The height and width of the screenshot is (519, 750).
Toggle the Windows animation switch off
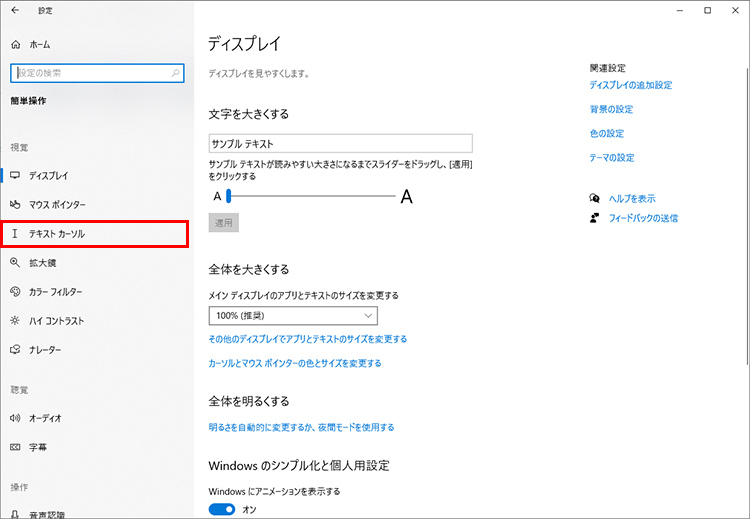point(222,509)
